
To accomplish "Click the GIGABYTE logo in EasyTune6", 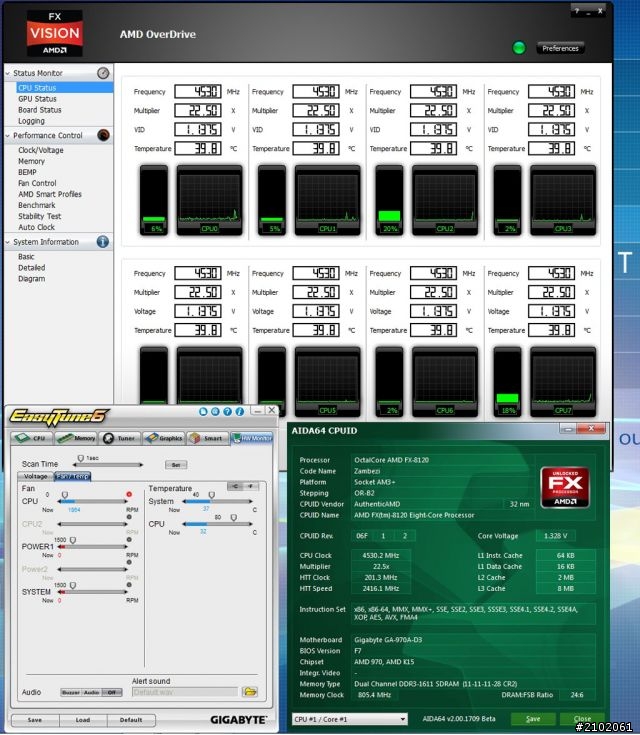I will pos(238,720).
